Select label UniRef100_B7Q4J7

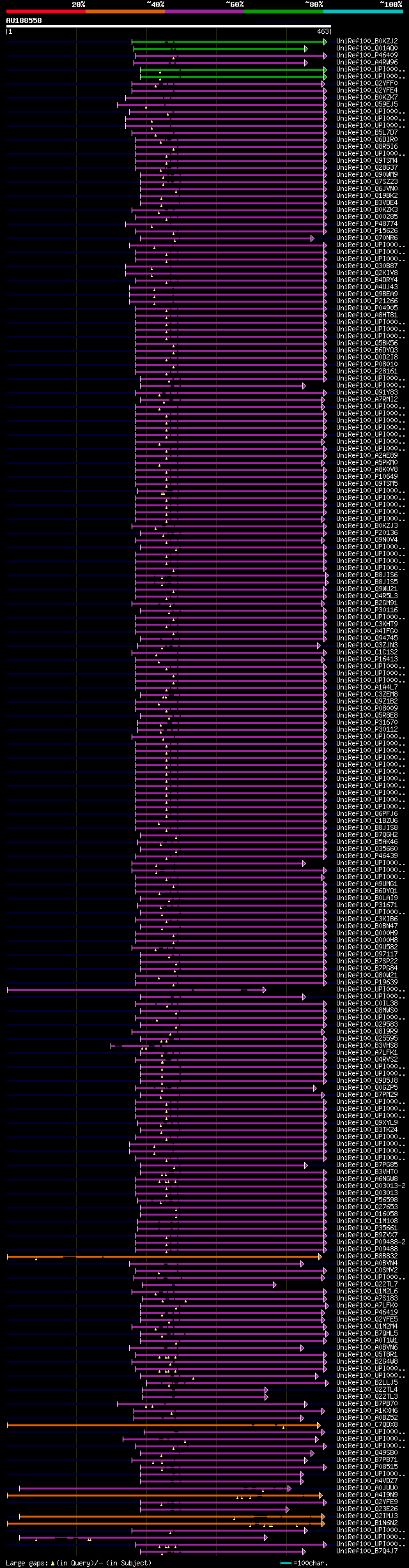367,1551
